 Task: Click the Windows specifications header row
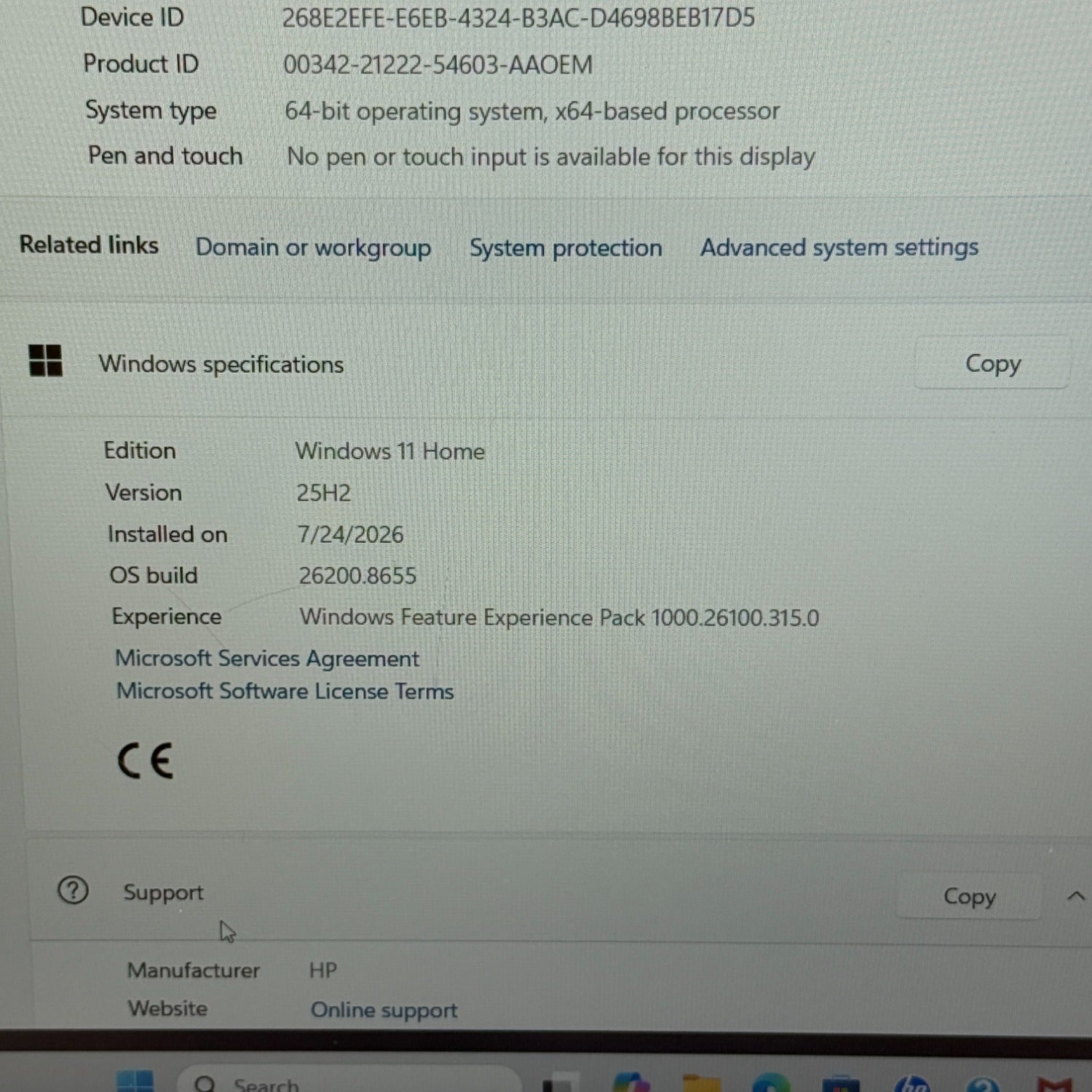tap(546, 363)
